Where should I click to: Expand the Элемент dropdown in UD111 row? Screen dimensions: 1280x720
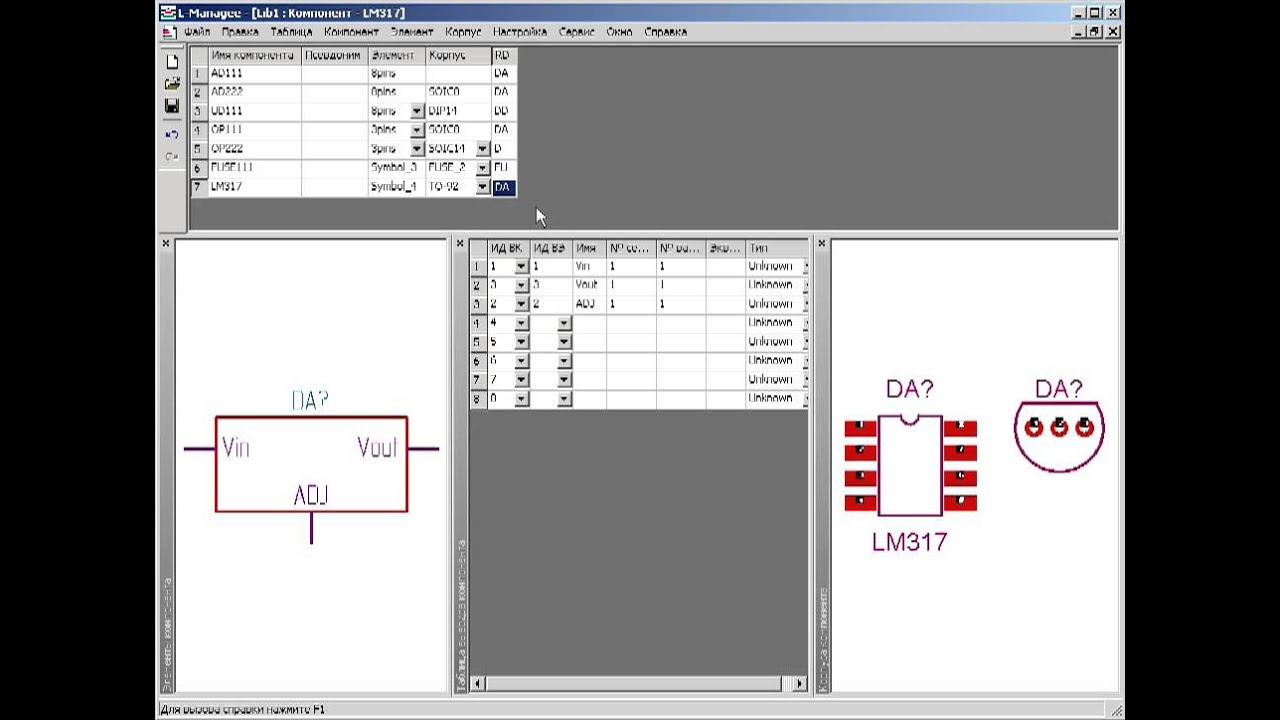click(x=417, y=111)
